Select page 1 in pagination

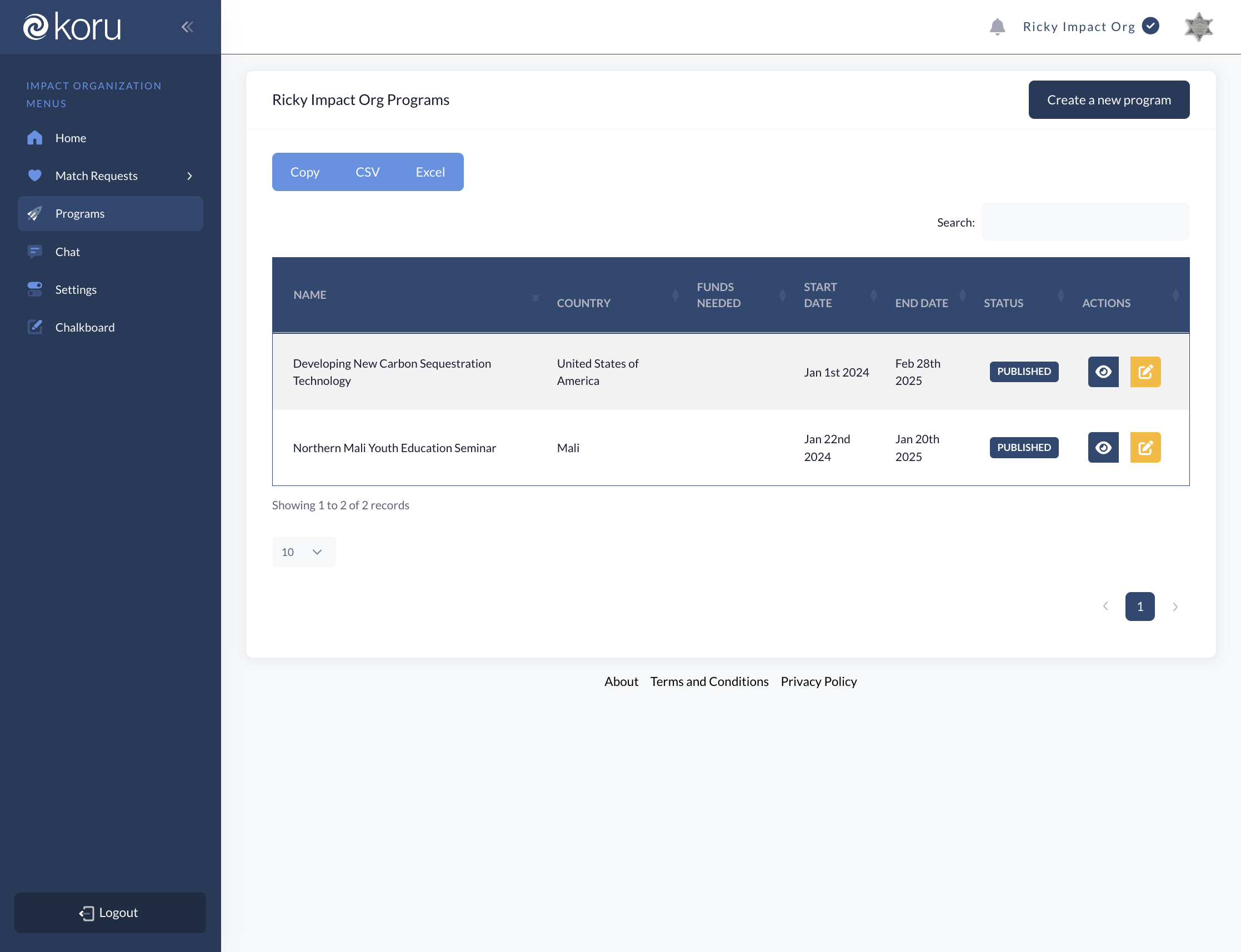coord(1139,607)
